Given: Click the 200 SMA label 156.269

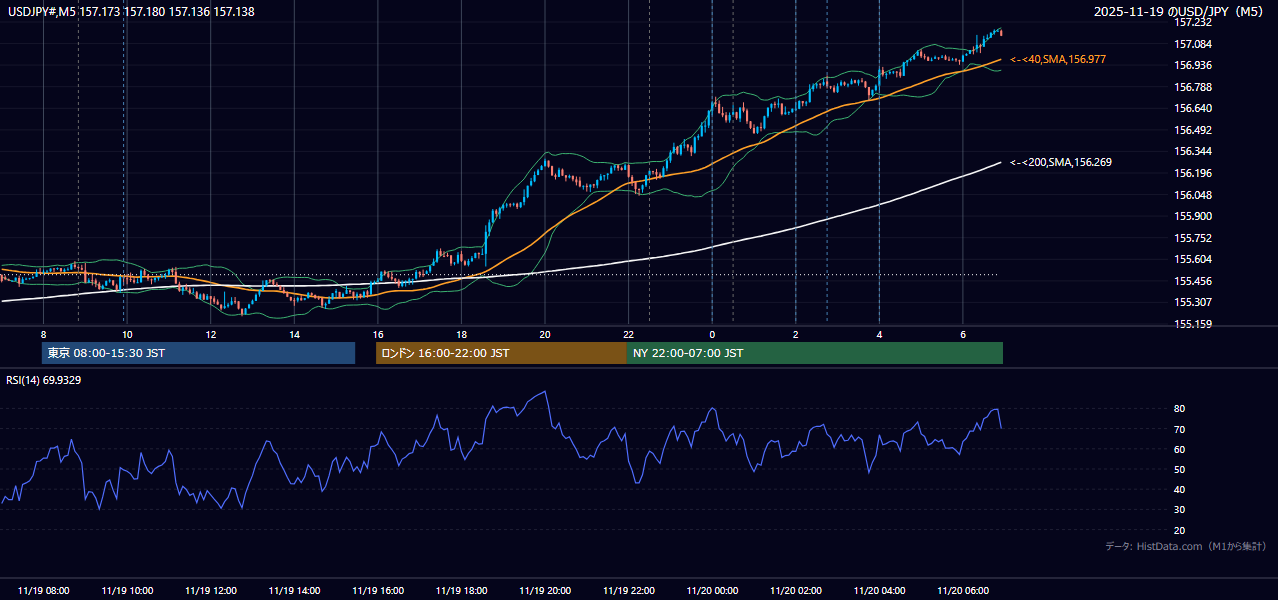Looking at the screenshot, I should (x=1061, y=162).
